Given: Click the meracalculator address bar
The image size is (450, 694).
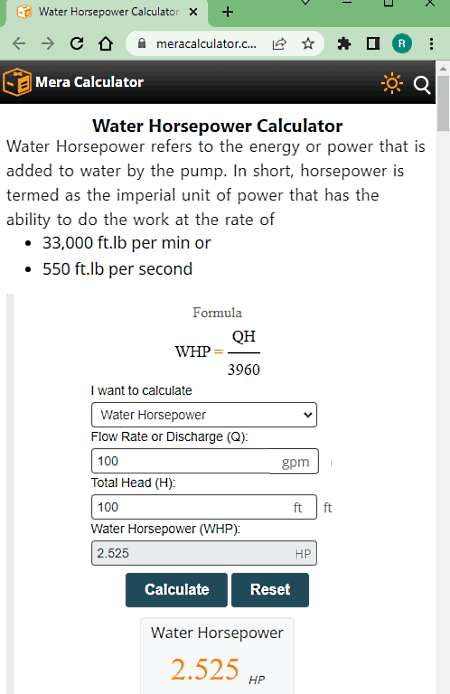Looking at the screenshot, I should pyautogui.click(x=206, y=43).
